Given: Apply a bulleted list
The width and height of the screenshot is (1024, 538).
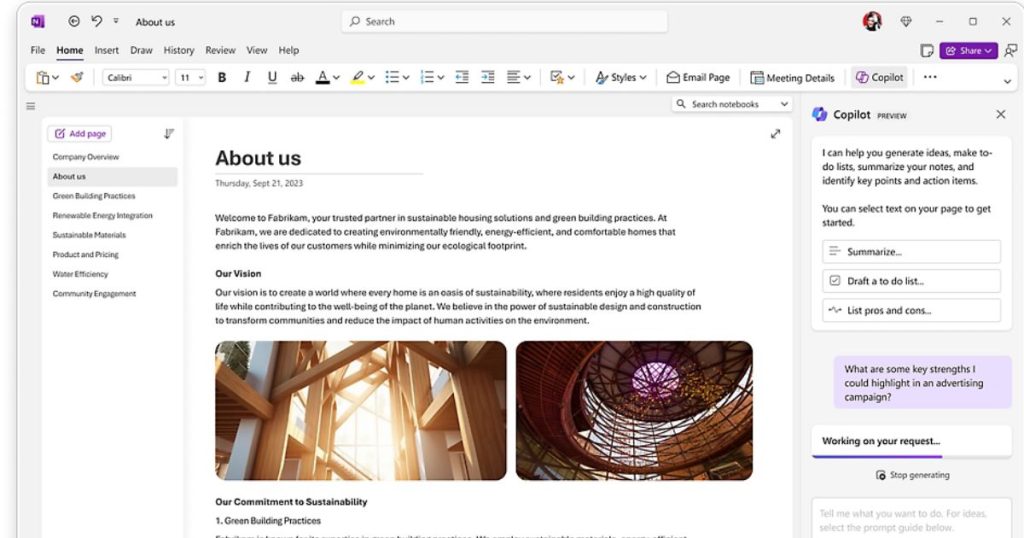Looking at the screenshot, I should pyautogui.click(x=392, y=78).
